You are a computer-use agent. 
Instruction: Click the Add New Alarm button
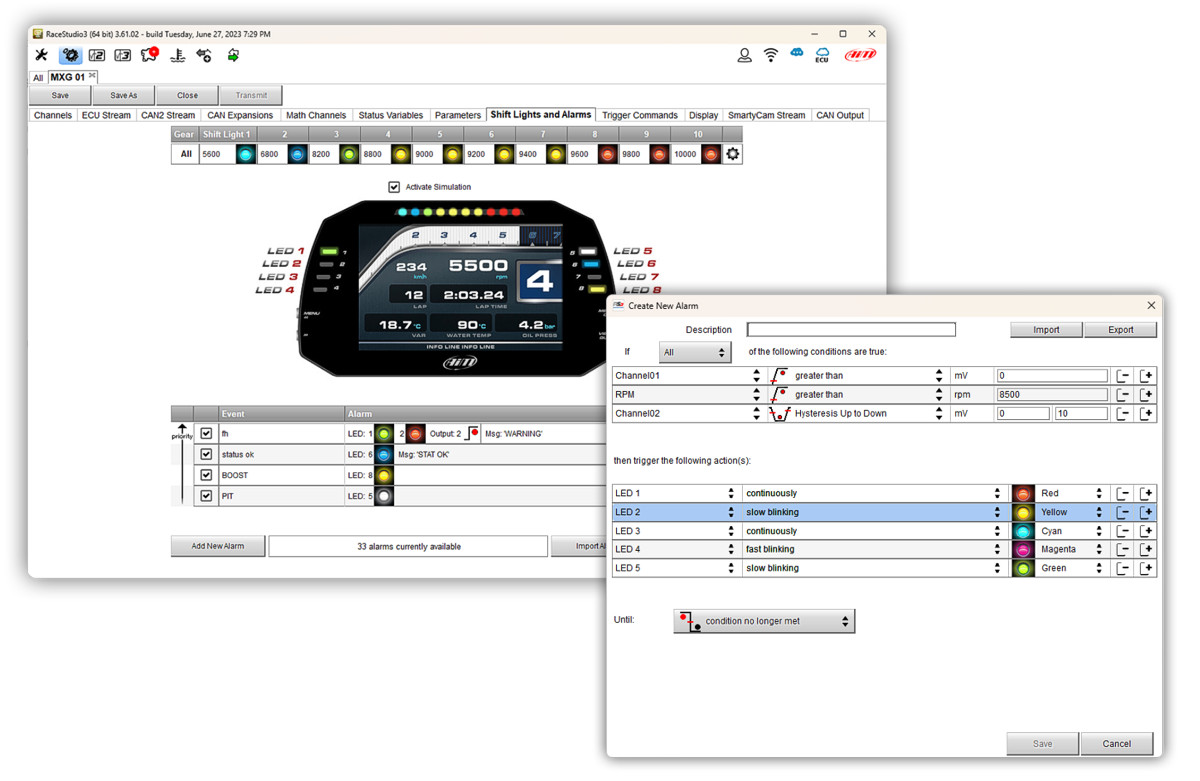tap(217, 546)
